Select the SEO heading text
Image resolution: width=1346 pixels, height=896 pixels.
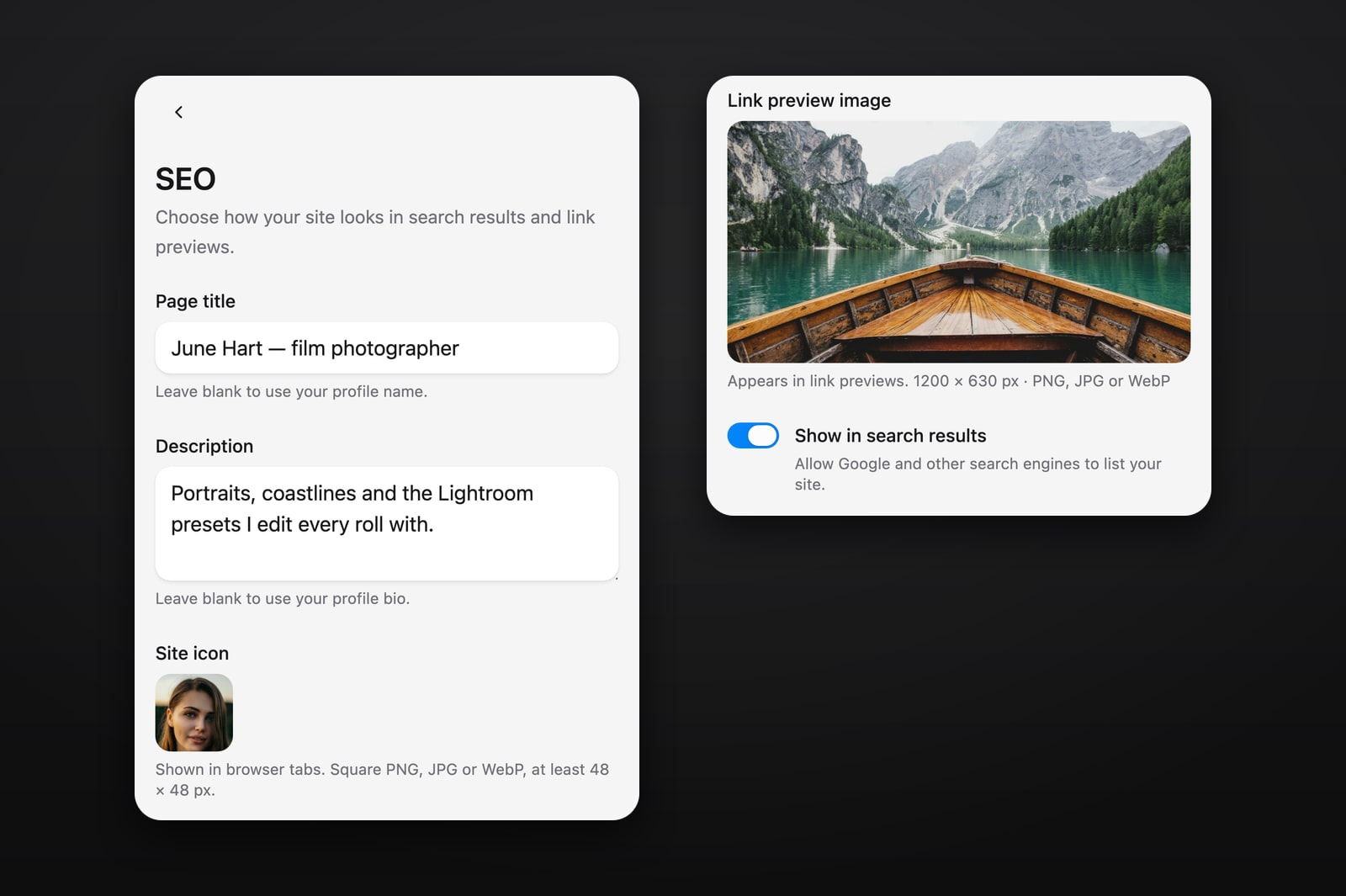(x=186, y=179)
